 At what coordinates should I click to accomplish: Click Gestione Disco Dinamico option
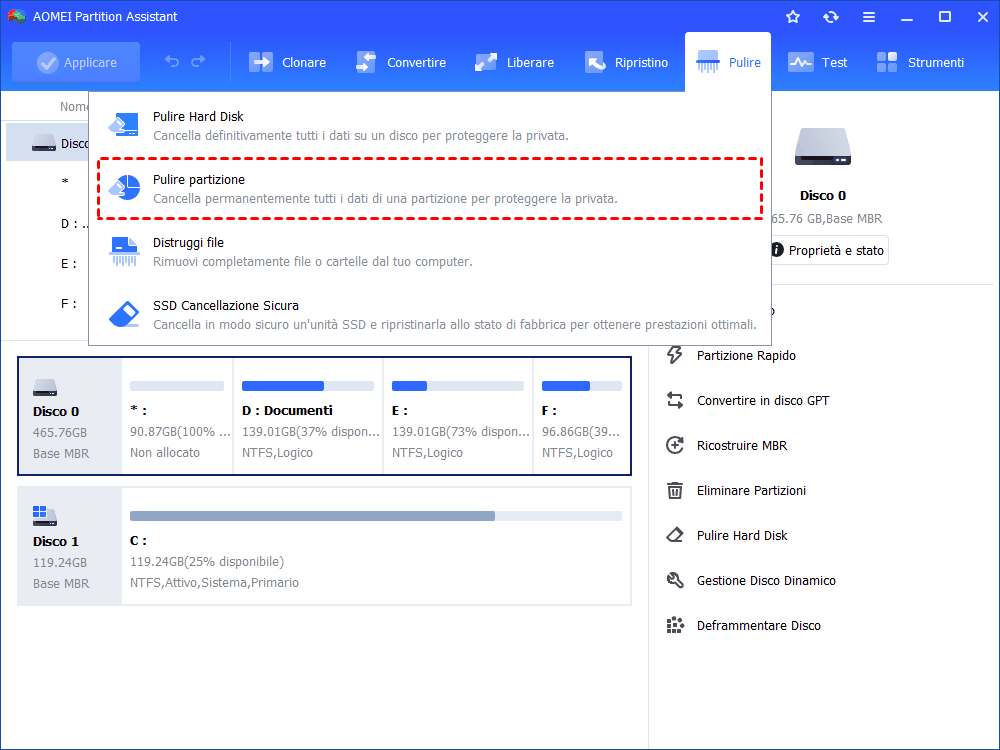point(766,580)
